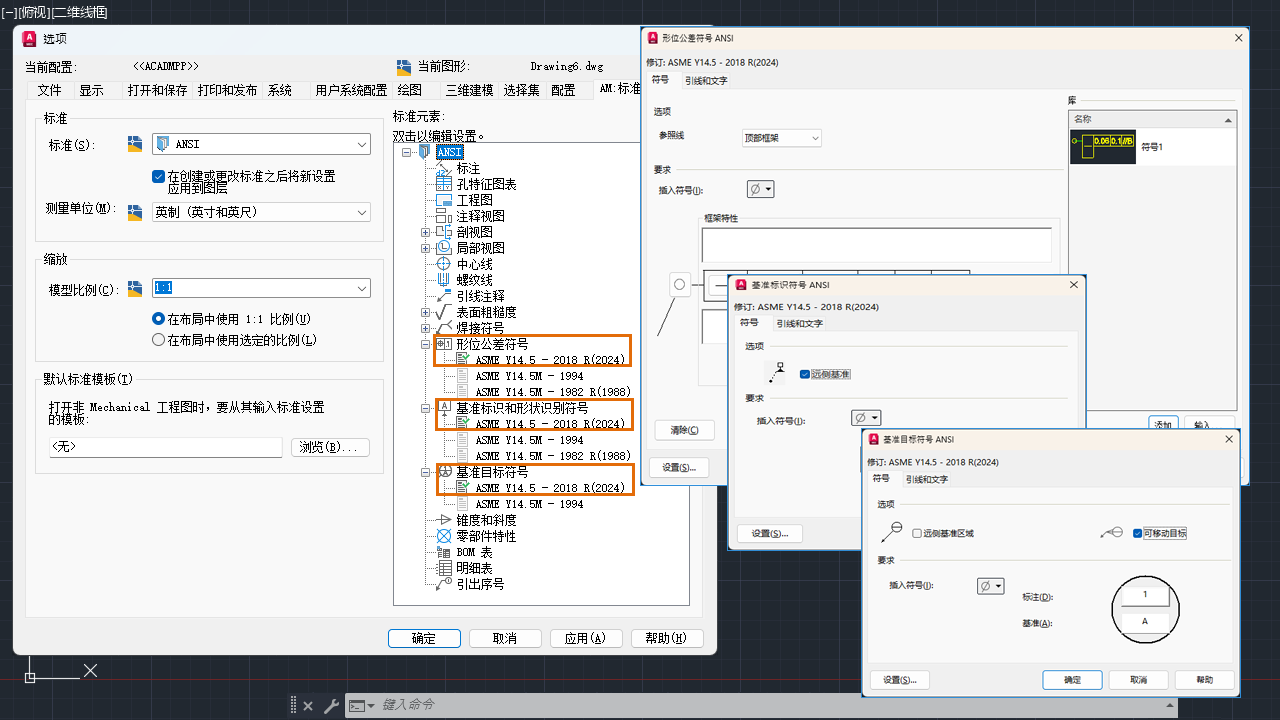
Task: Click the 表面粗糙度 checkmark icon in the tree
Action: pos(445,312)
